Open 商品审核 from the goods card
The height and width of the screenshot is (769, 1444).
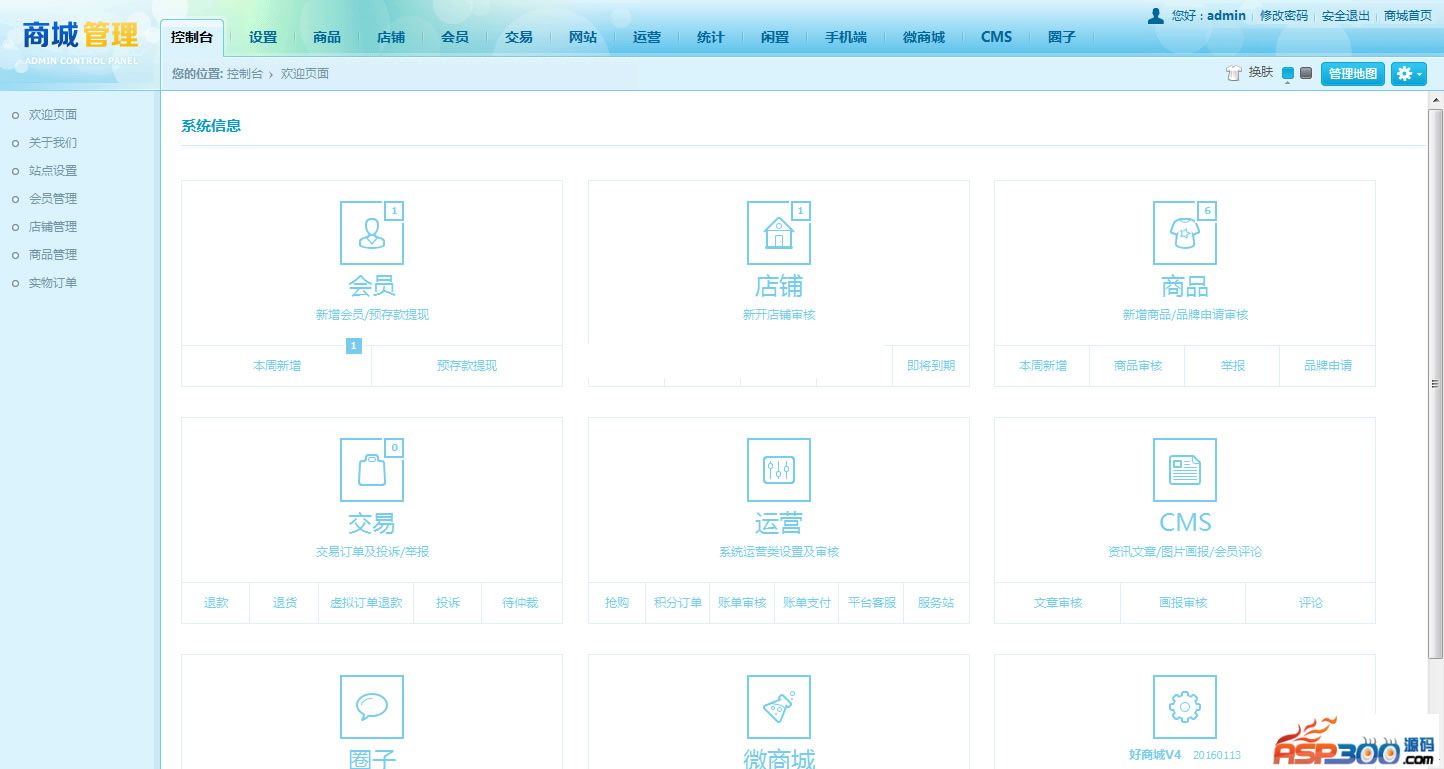(1137, 365)
